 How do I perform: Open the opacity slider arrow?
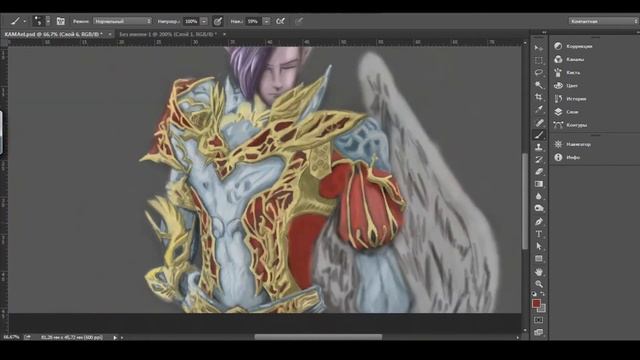point(204,21)
